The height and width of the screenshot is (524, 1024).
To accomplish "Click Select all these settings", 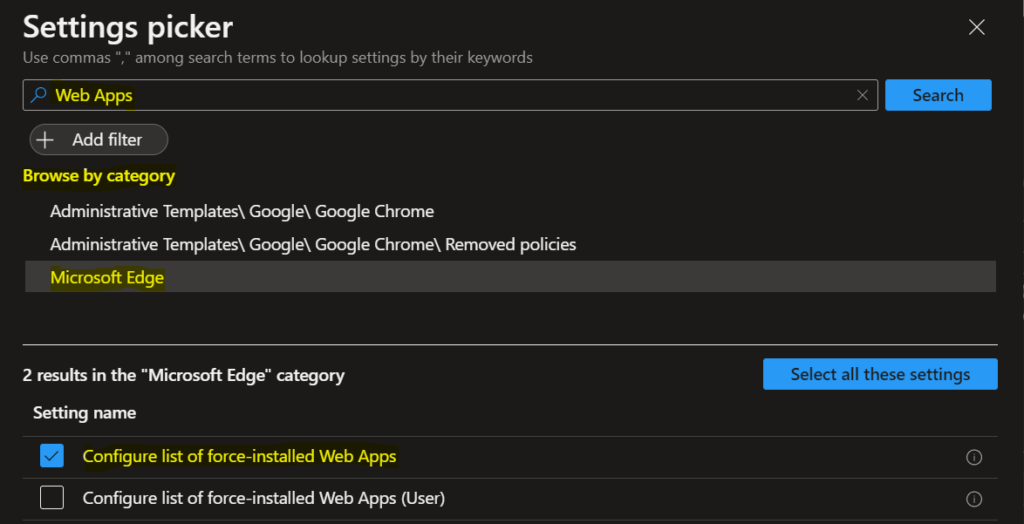I will tap(880, 374).
